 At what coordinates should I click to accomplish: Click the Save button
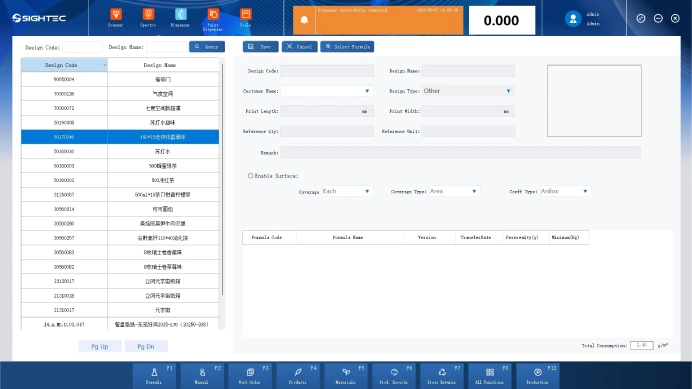click(x=260, y=46)
